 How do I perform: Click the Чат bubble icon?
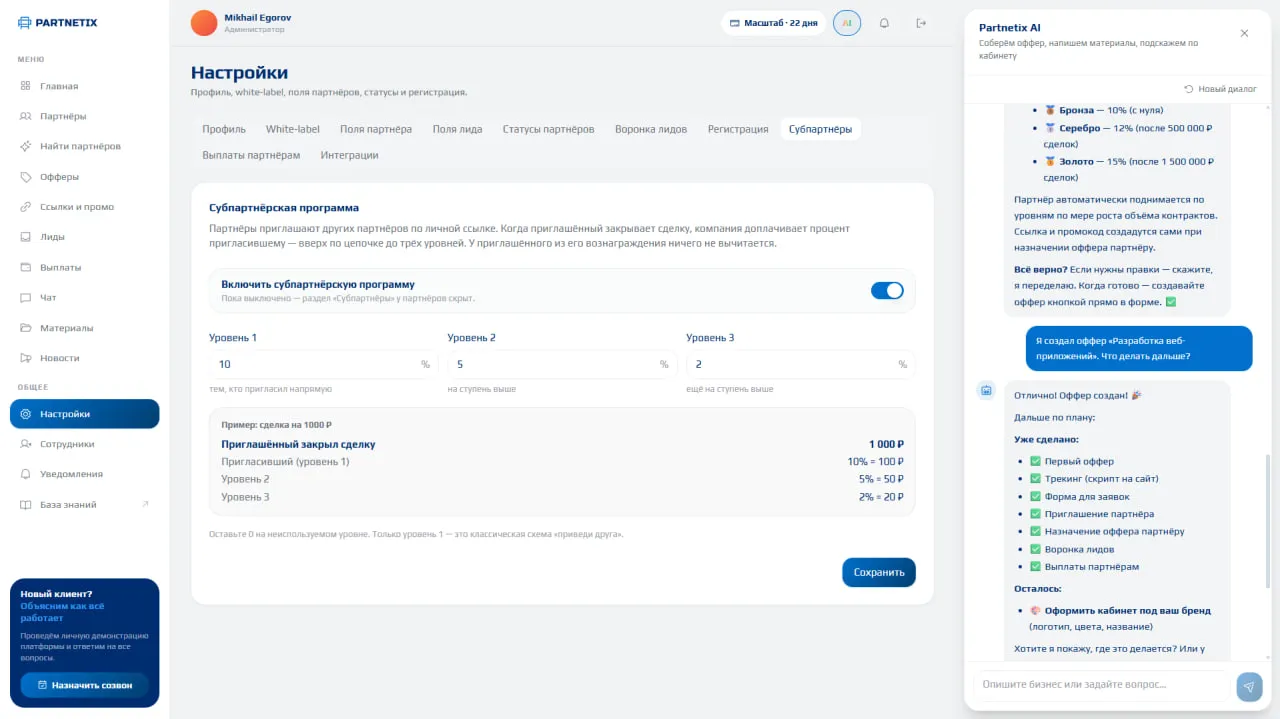(26, 298)
